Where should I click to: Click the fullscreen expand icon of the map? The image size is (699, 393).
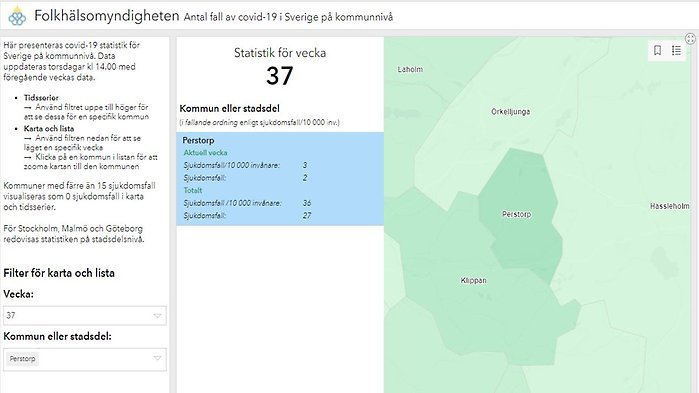(x=690, y=39)
